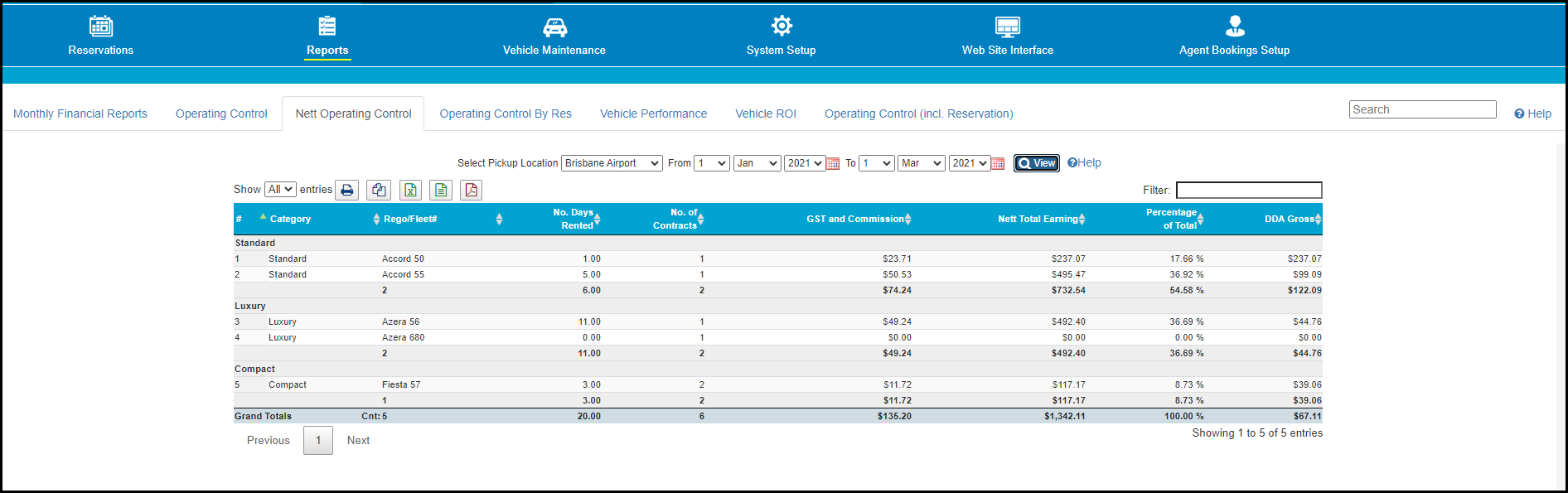The image size is (1568, 493).
Task: Open the From month dropdown showing Jan
Action: [x=757, y=163]
